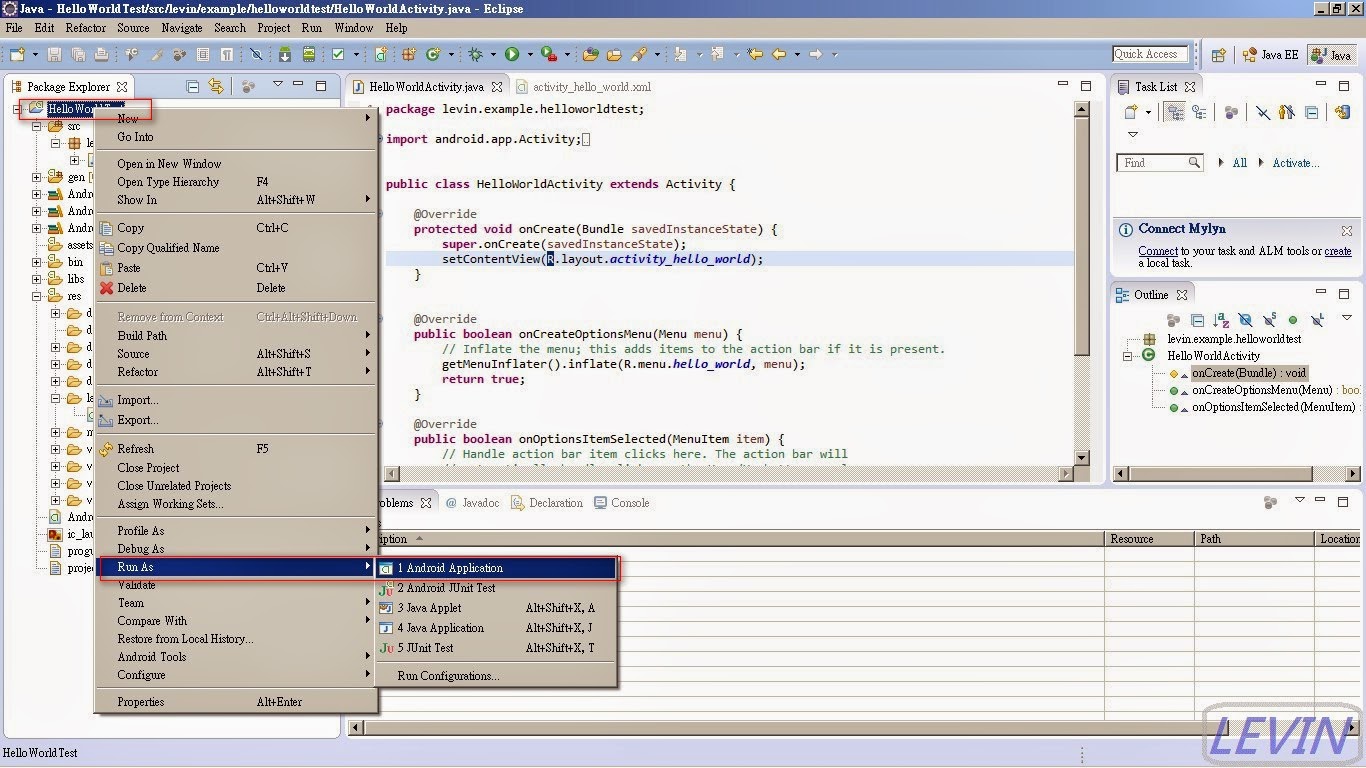This screenshot has width=1366, height=768.
Task: Toggle Link with Editor in Package Explorer
Action: click(x=216, y=87)
